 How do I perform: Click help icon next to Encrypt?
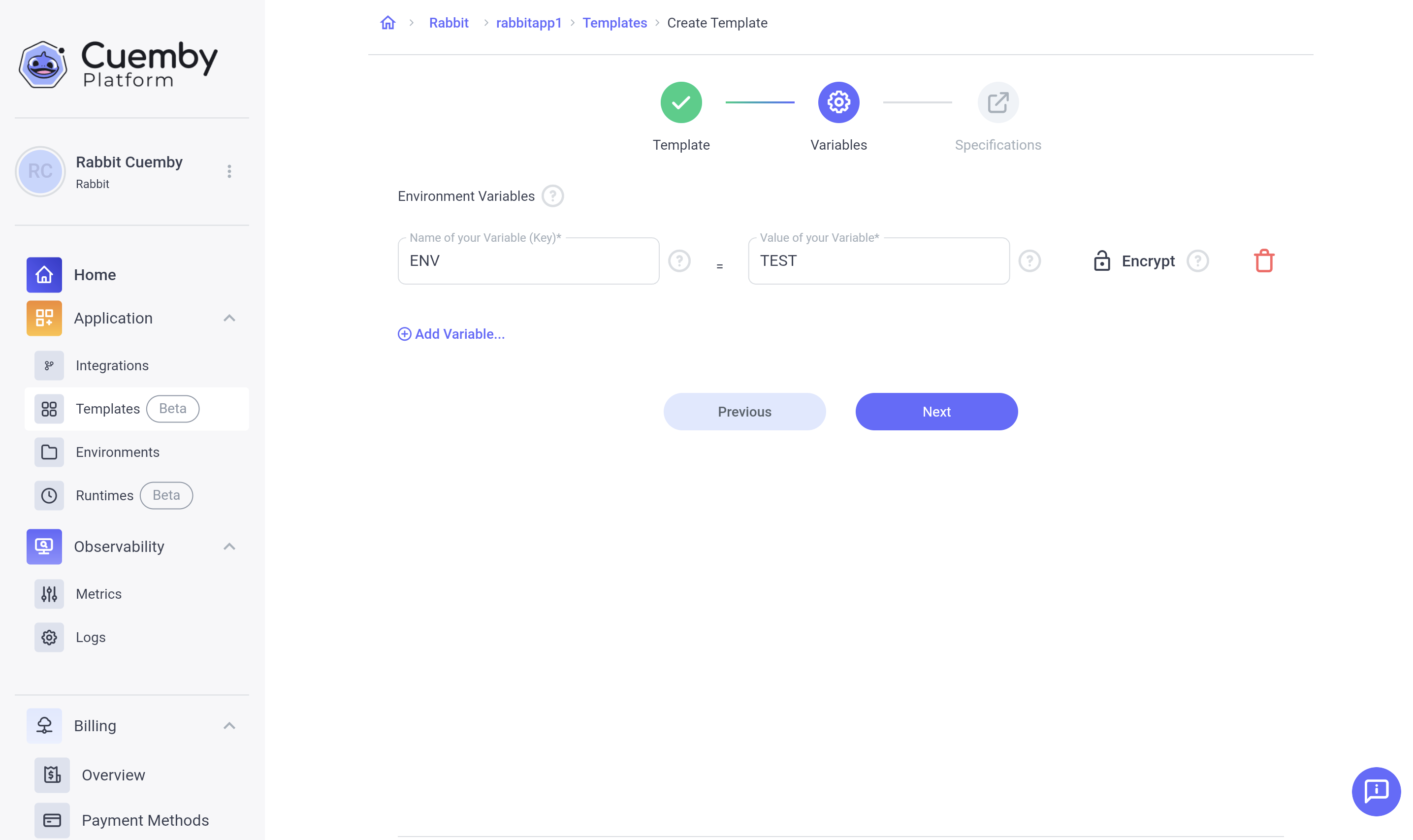1197,261
